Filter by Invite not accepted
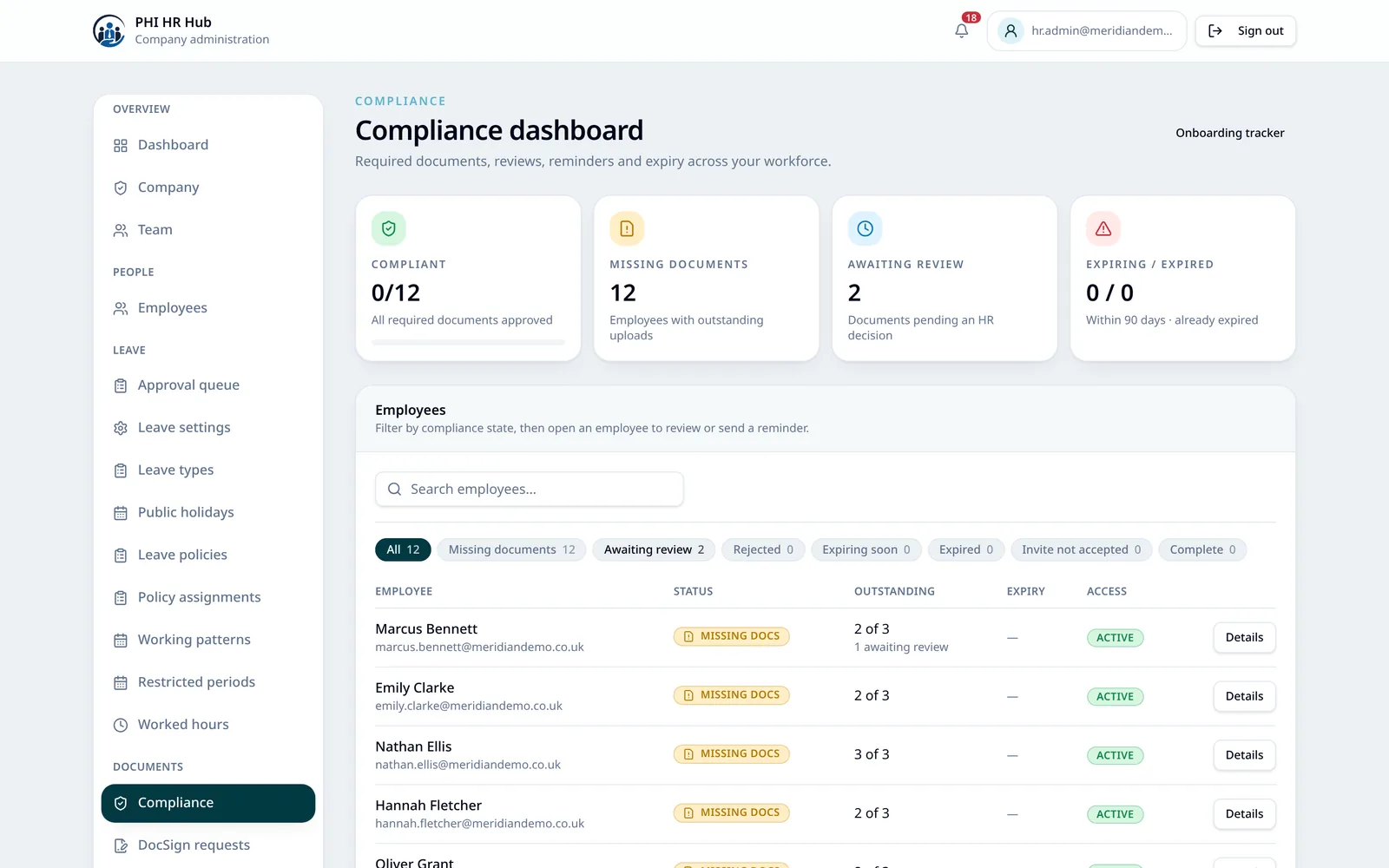1389x868 pixels. click(1082, 550)
